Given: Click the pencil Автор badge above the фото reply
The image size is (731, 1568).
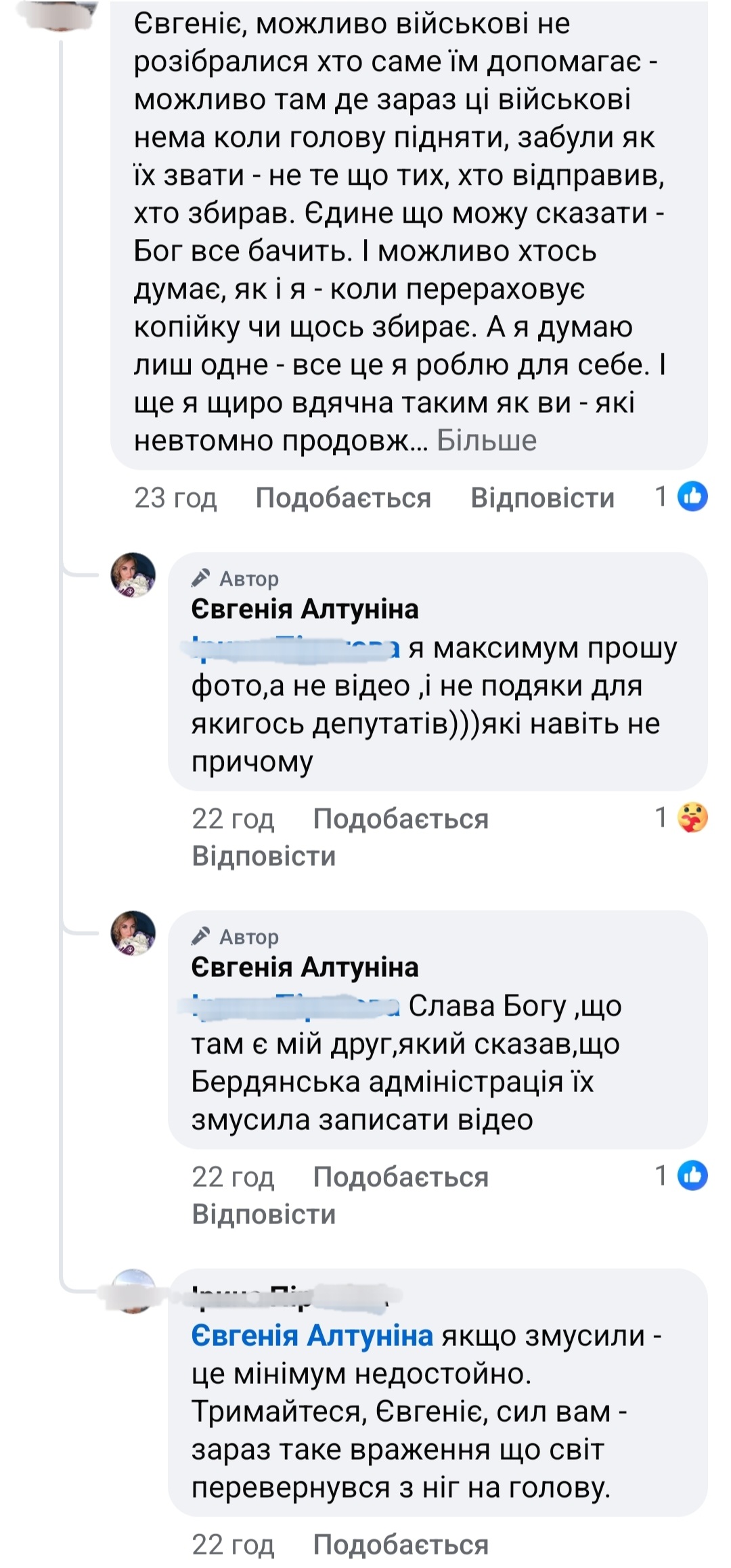Looking at the screenshot, I should (x=235, y=579).
